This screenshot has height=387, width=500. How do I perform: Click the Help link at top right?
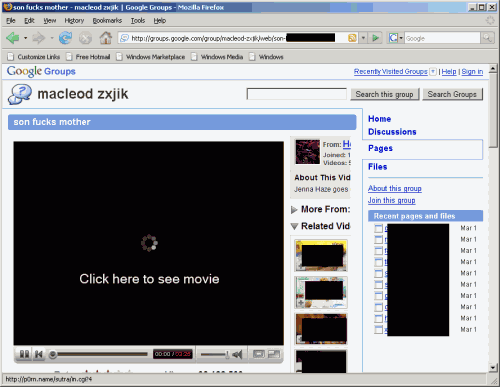449,71
